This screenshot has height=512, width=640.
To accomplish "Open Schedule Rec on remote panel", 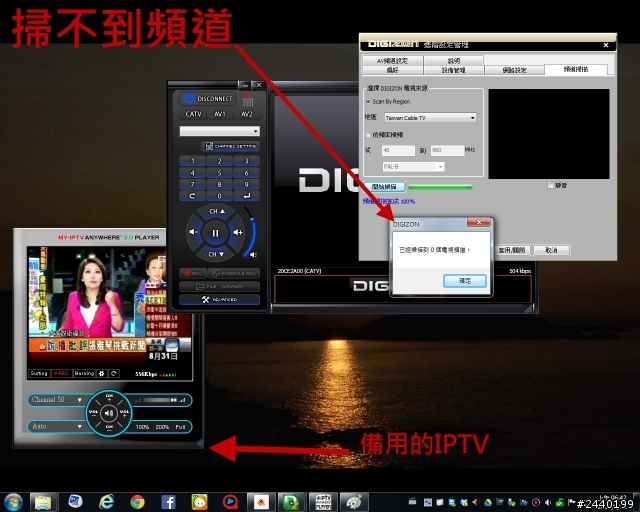I will tap(234, 273).
